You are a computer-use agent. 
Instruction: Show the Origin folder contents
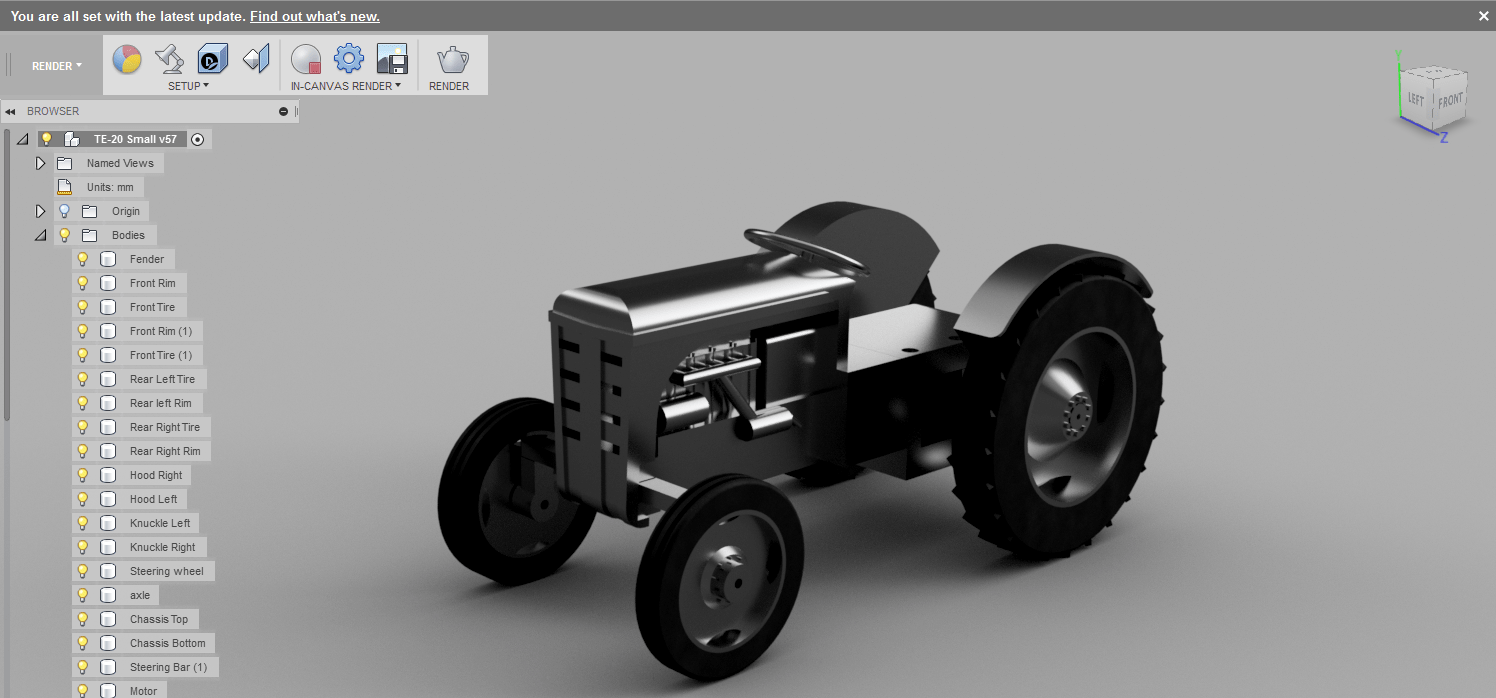click(x=40, y=210)
